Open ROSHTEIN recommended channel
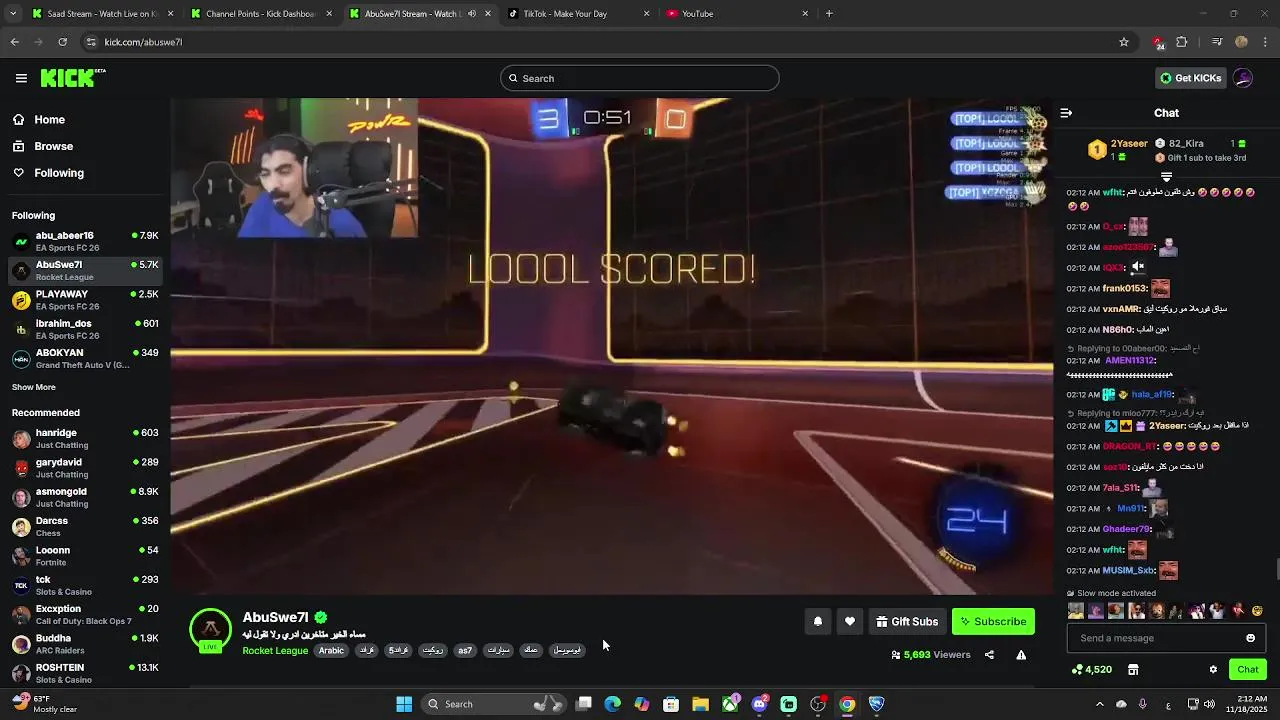This screenshot has height=720, width=1280. [85, 673]
